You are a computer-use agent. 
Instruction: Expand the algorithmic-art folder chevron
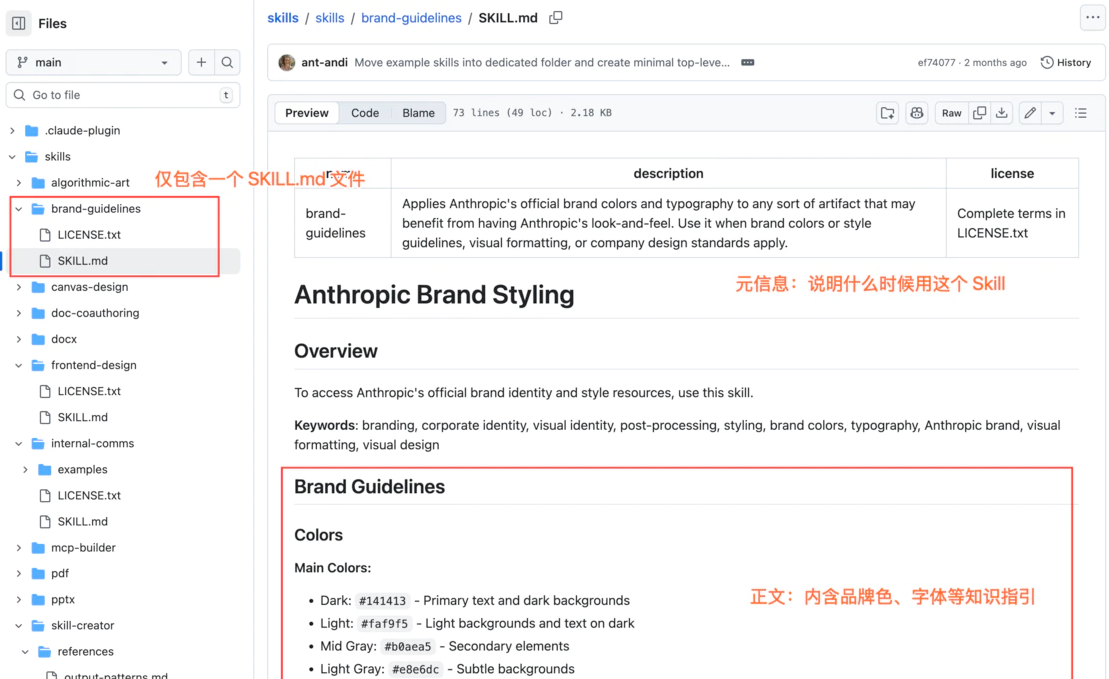click(x=19, y=183)
